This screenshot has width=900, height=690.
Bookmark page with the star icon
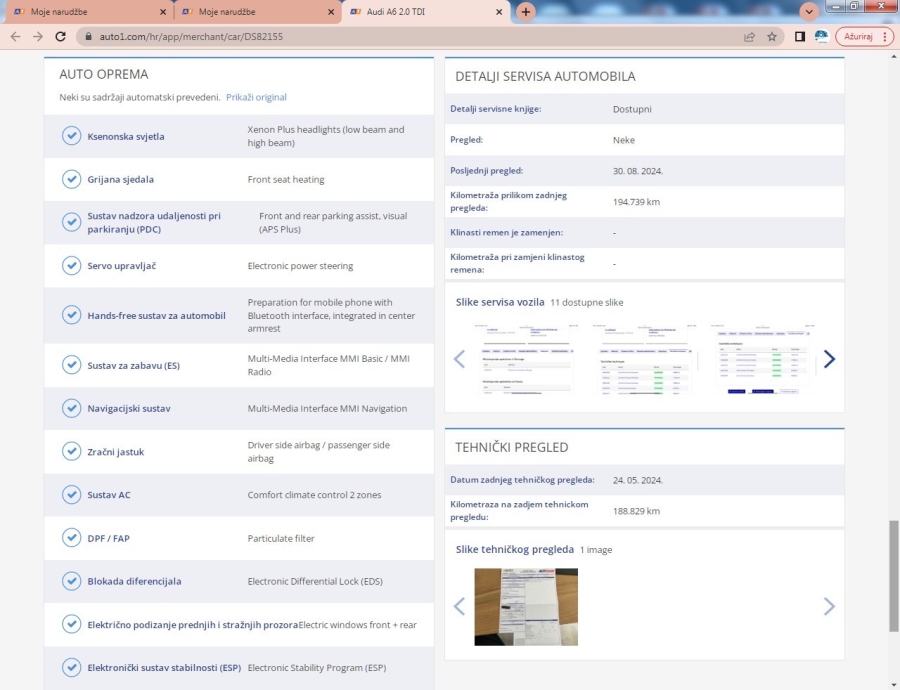tap(772, 37)
